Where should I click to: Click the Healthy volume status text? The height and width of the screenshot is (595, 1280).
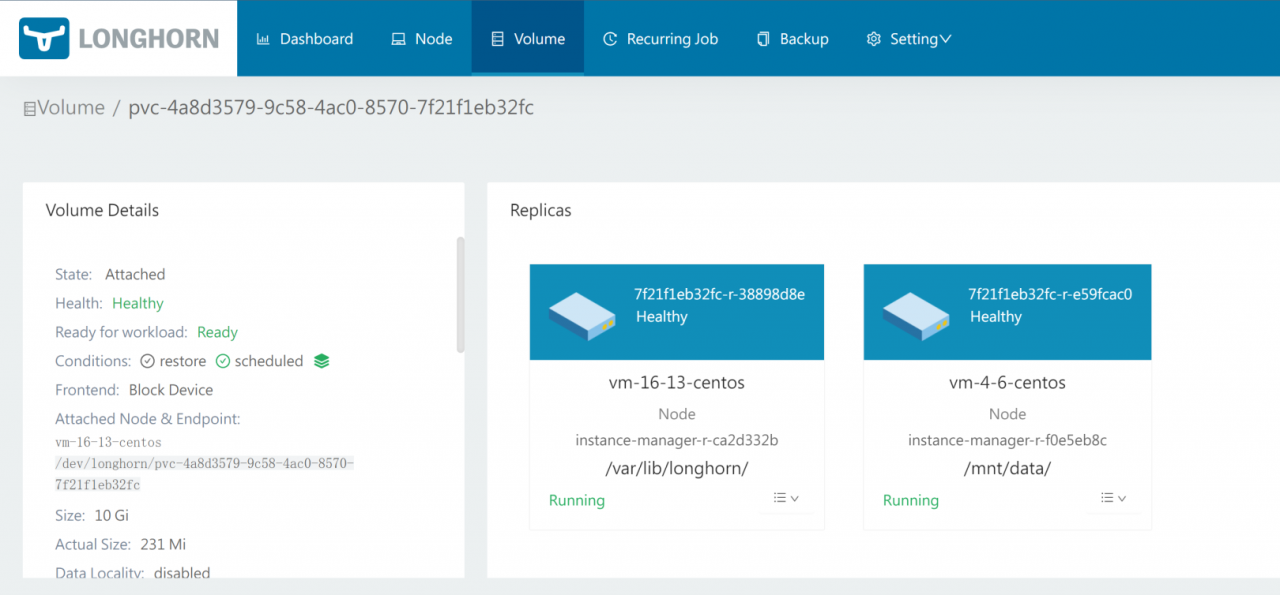pos(138,303)
